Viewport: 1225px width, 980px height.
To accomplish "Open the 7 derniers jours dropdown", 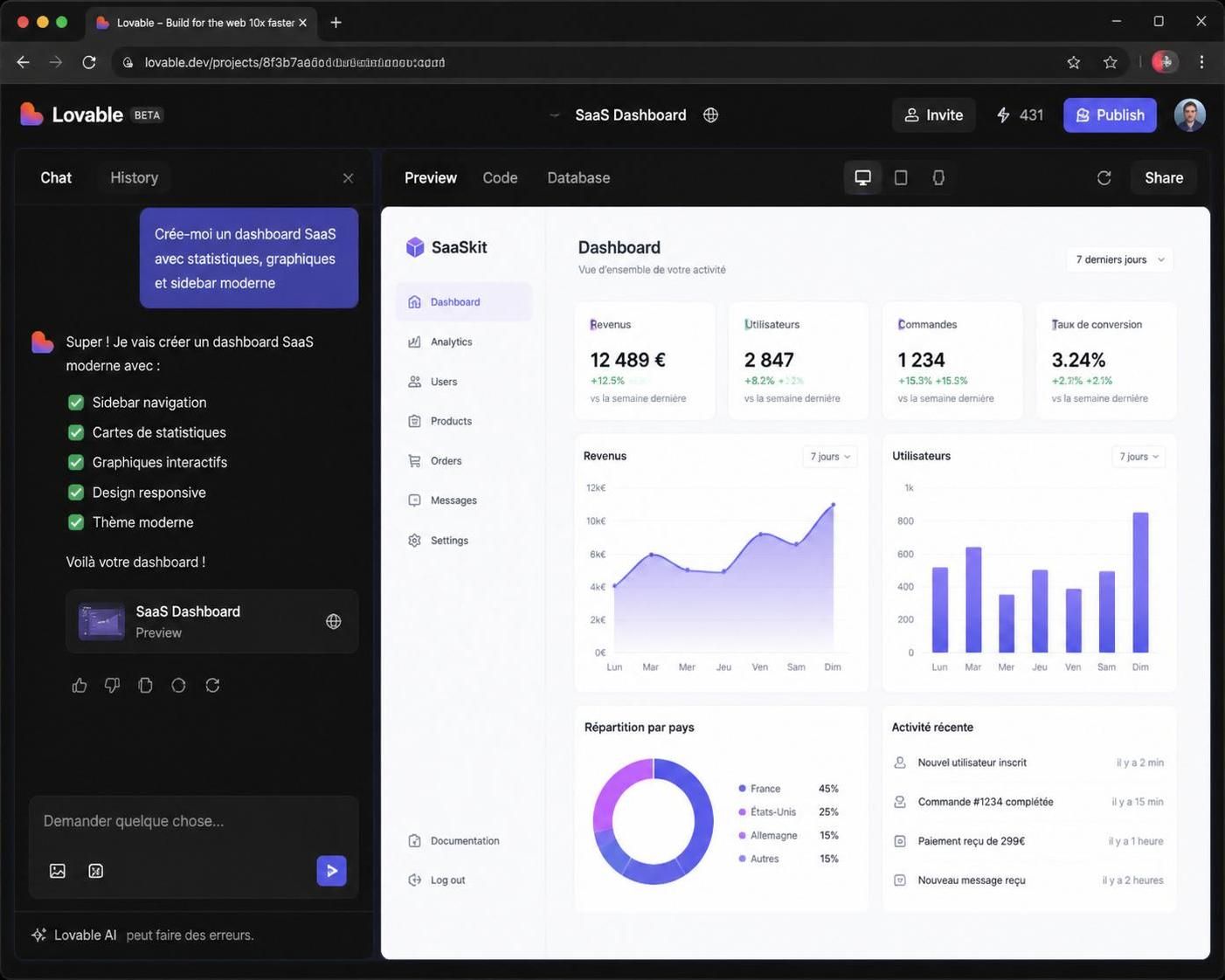I will [1119, 259].
